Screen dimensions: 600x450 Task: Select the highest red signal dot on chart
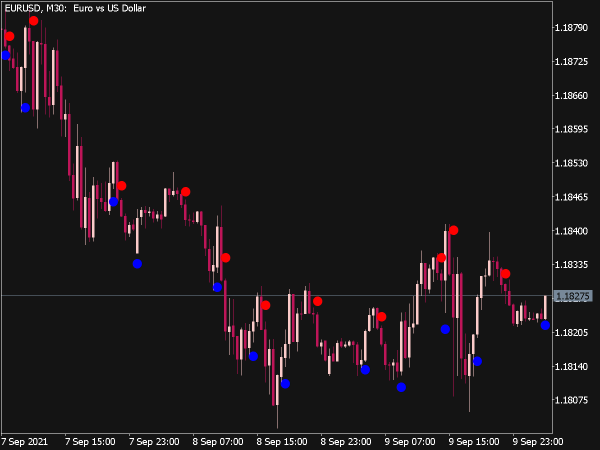pyautogui.click(x=34, y=21)
